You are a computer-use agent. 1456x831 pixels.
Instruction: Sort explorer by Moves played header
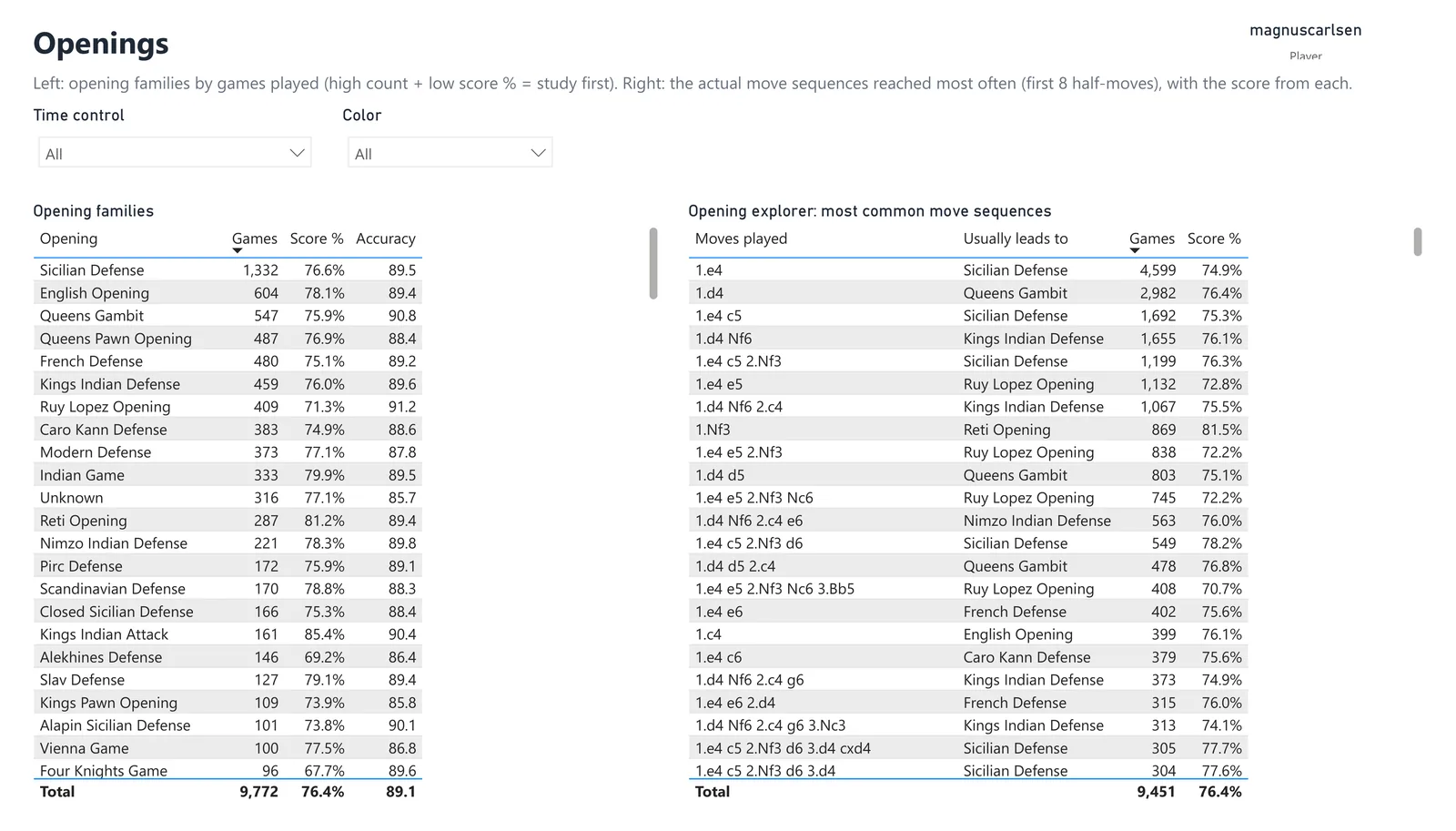click(x=741, y=238)
